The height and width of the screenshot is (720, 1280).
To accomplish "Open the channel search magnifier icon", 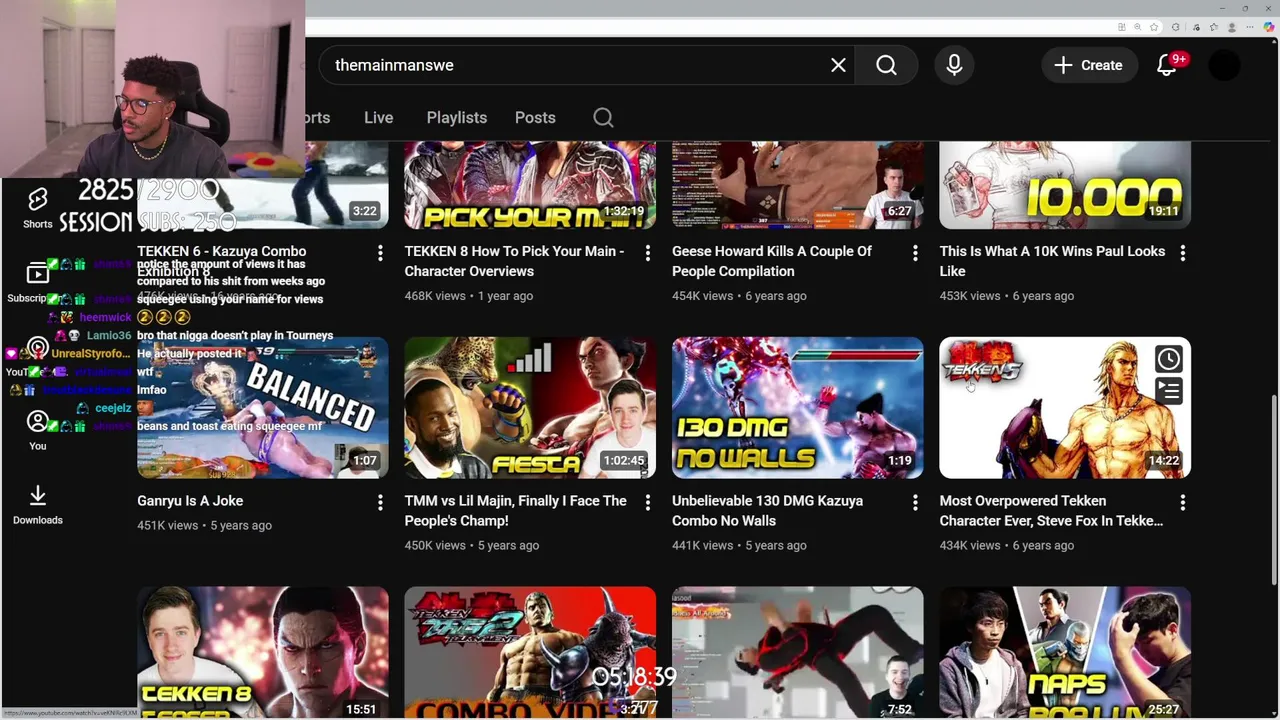I will pyautogui.click(x=603, y=117).
